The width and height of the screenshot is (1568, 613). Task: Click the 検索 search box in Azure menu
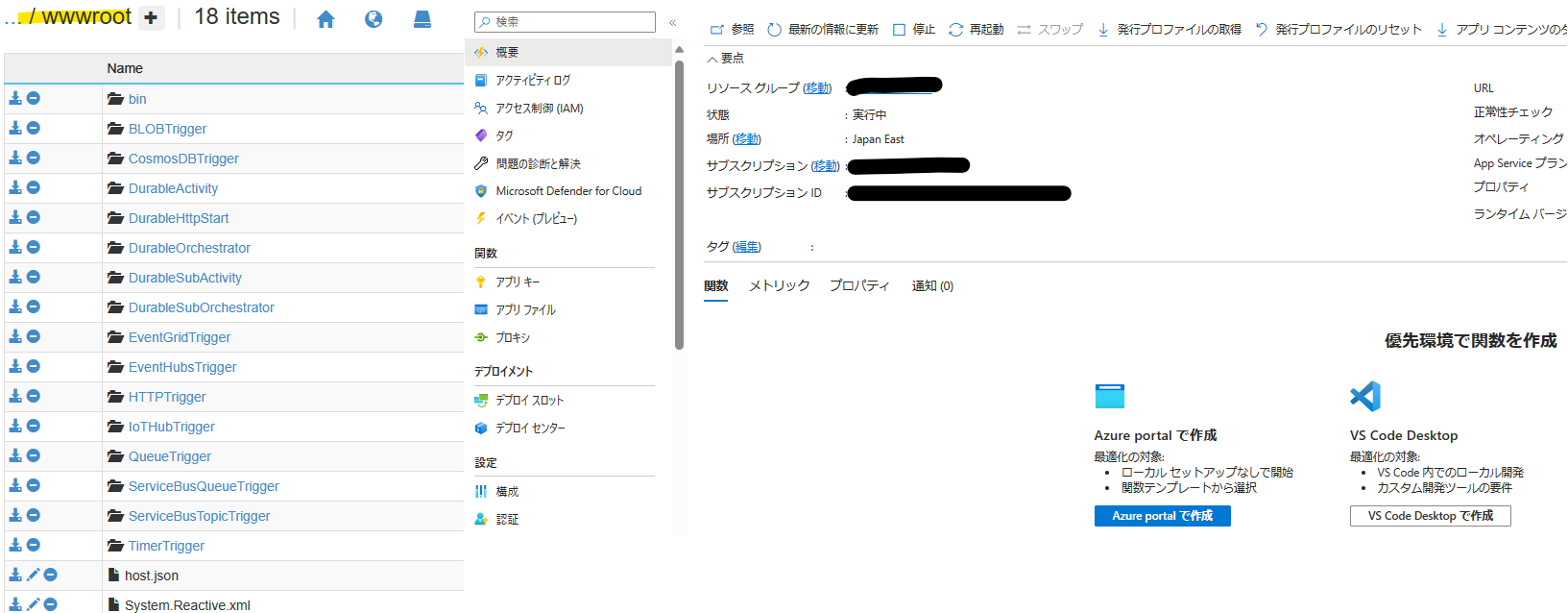(565, 21)
